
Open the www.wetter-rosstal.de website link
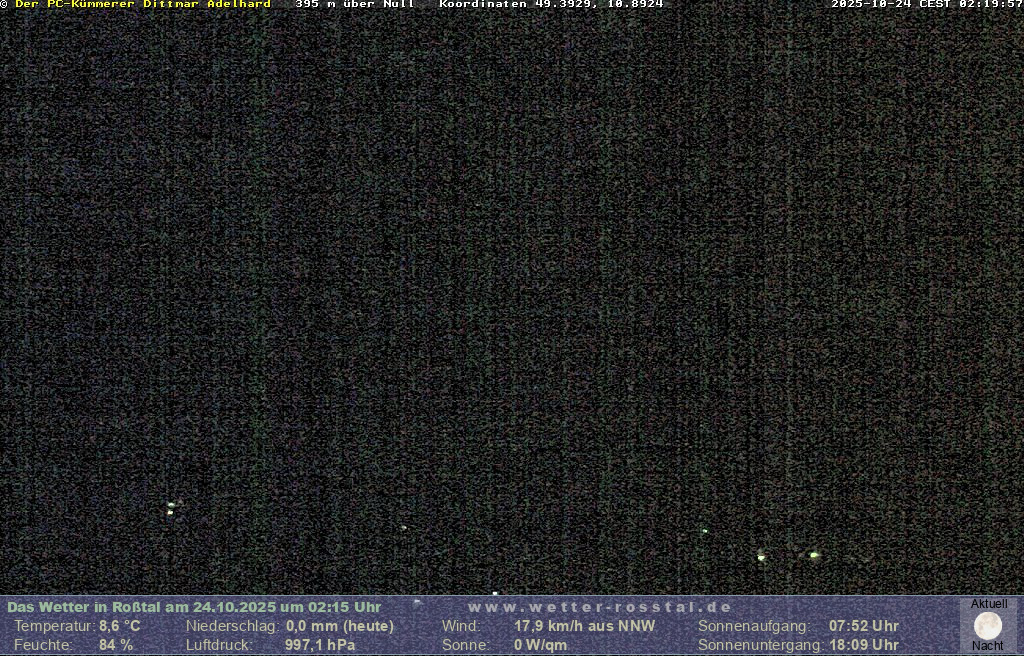600,607
